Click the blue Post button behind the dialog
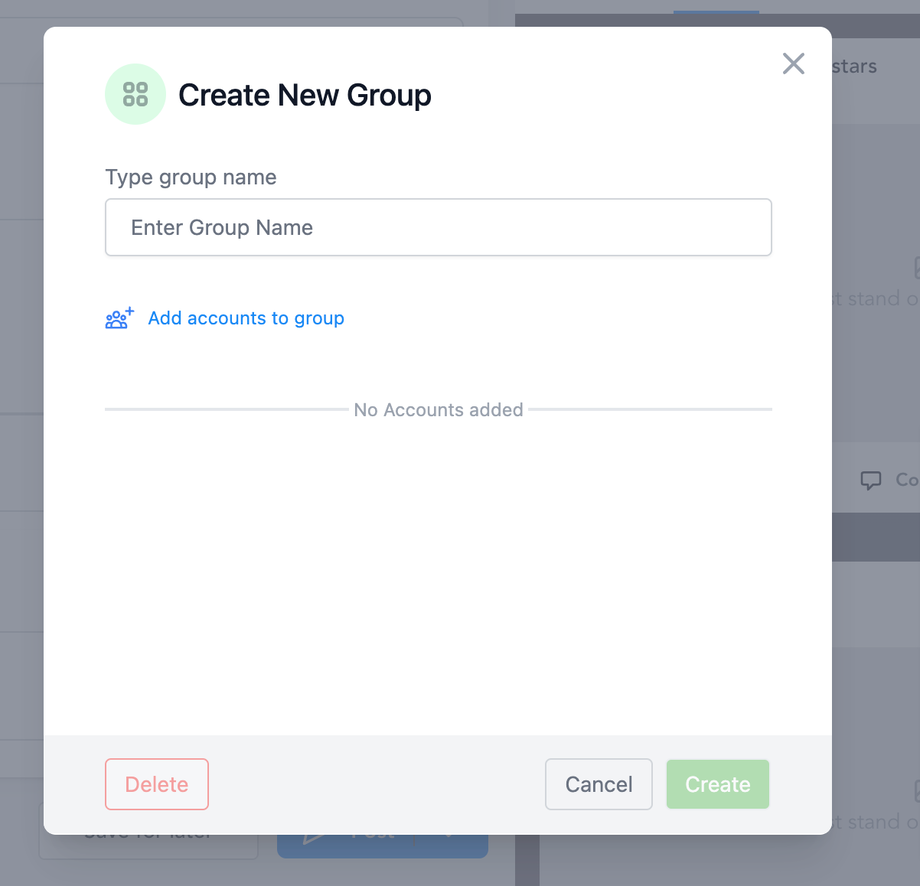 point(382,846)
